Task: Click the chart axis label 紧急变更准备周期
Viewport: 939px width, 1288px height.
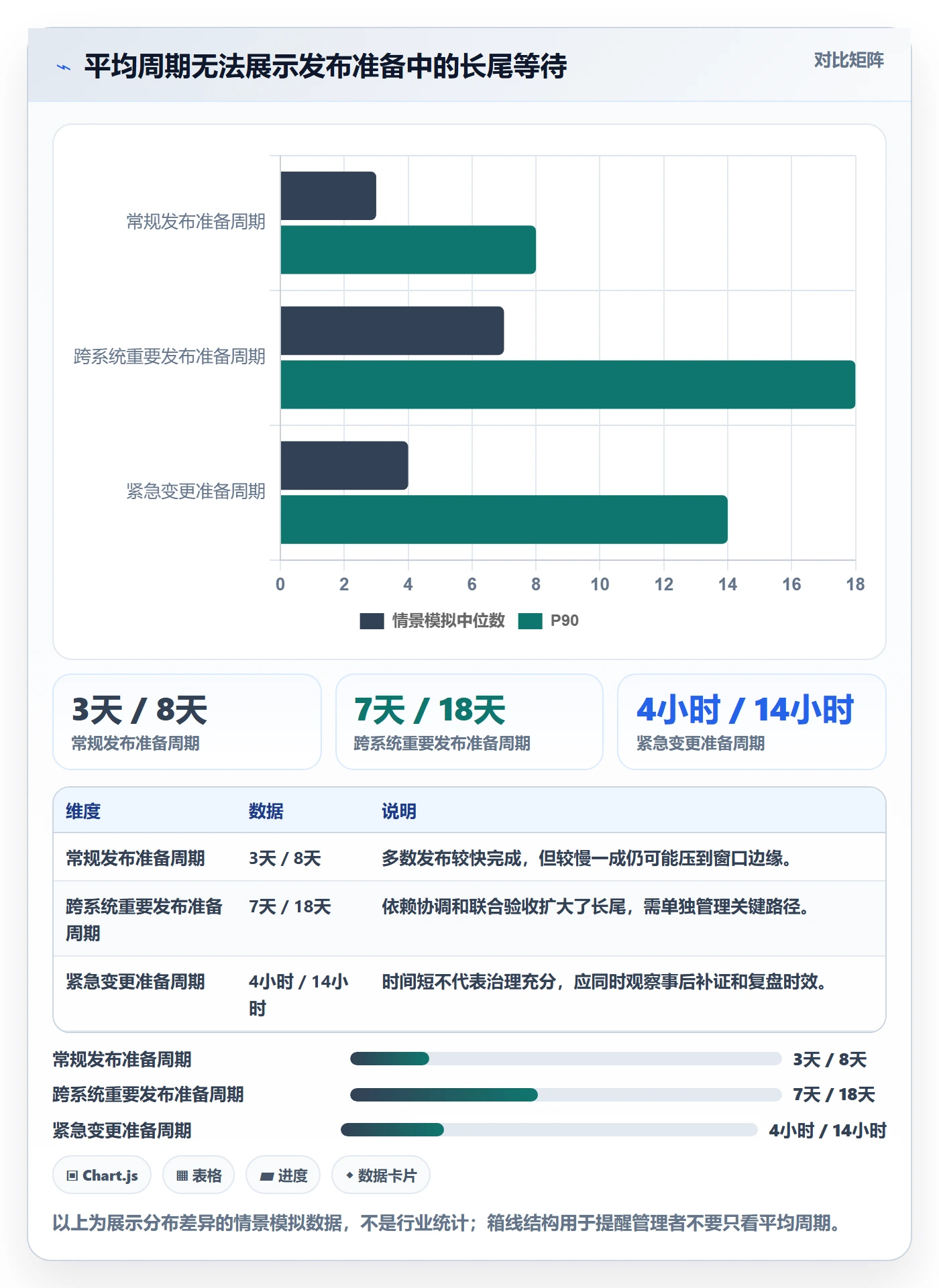Action: pyautogui.click(x=196, y=491)
